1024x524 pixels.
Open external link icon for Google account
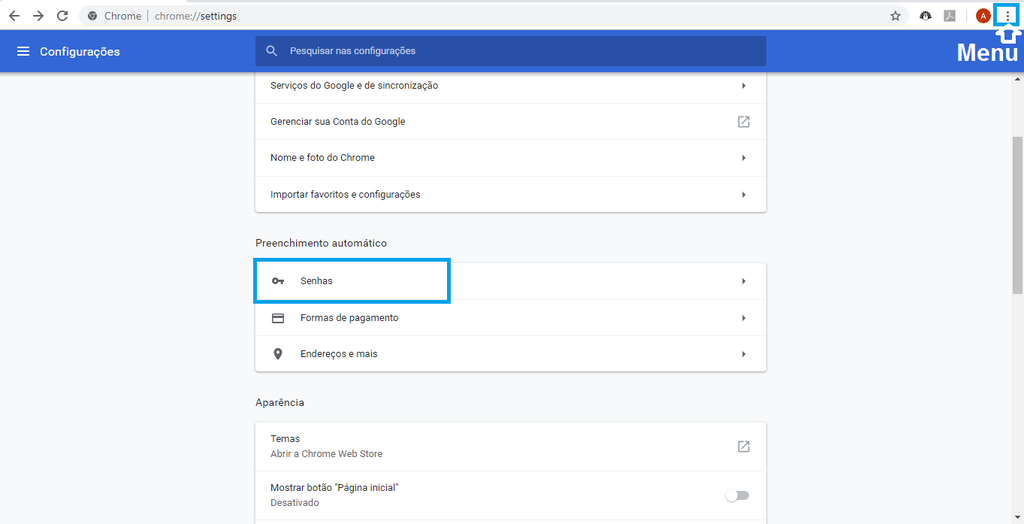743,122
